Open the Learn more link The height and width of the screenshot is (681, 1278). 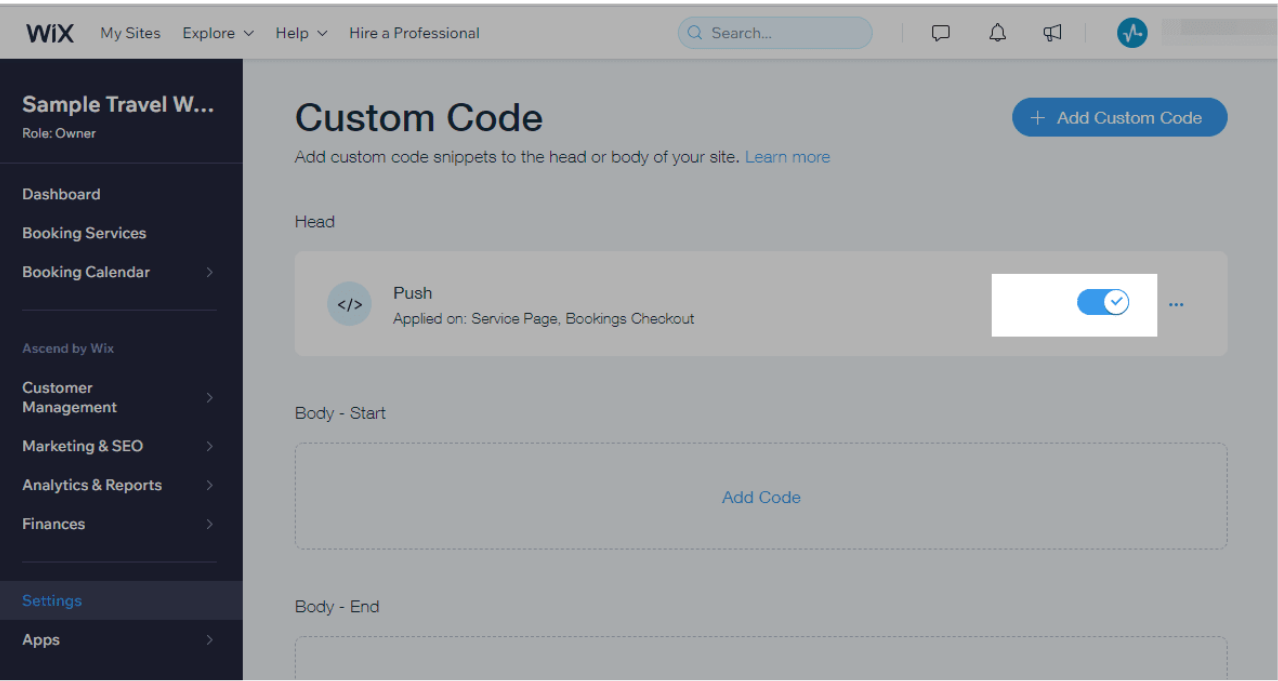tap(787, 157)
